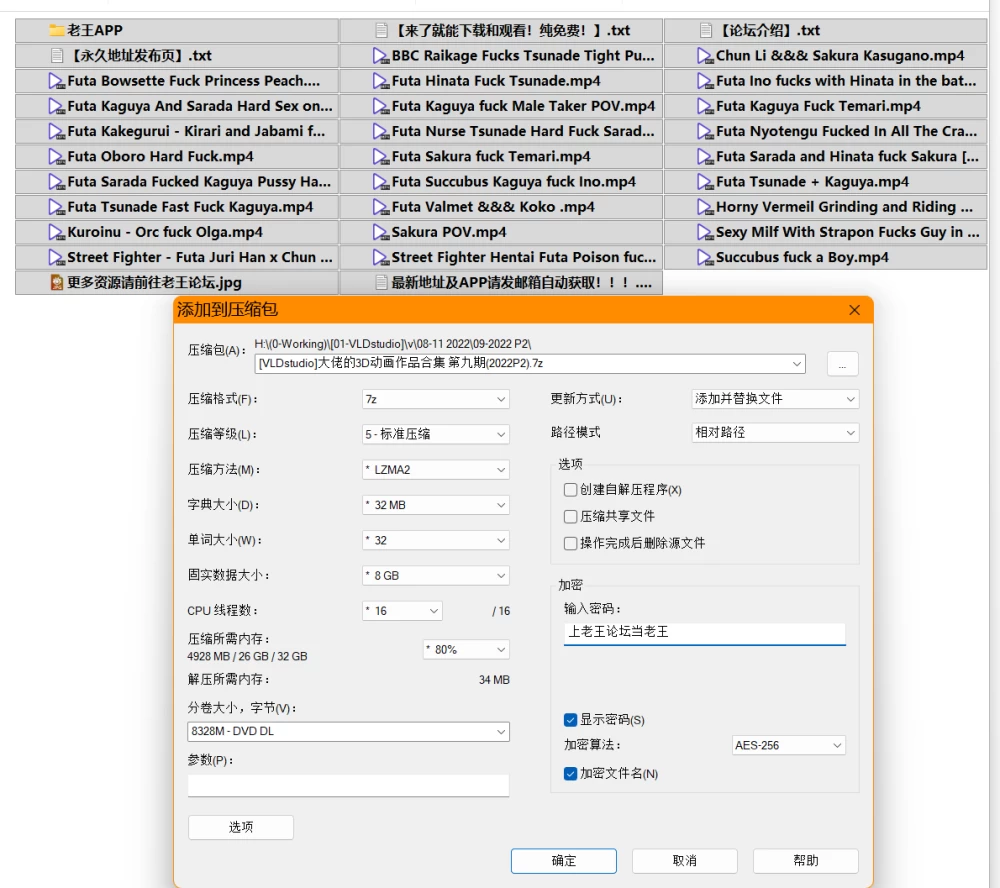Select the Street Fighter Hentai Futa Poison video icon
This screenshot has height=888, width=1000.
pos(381,258)
